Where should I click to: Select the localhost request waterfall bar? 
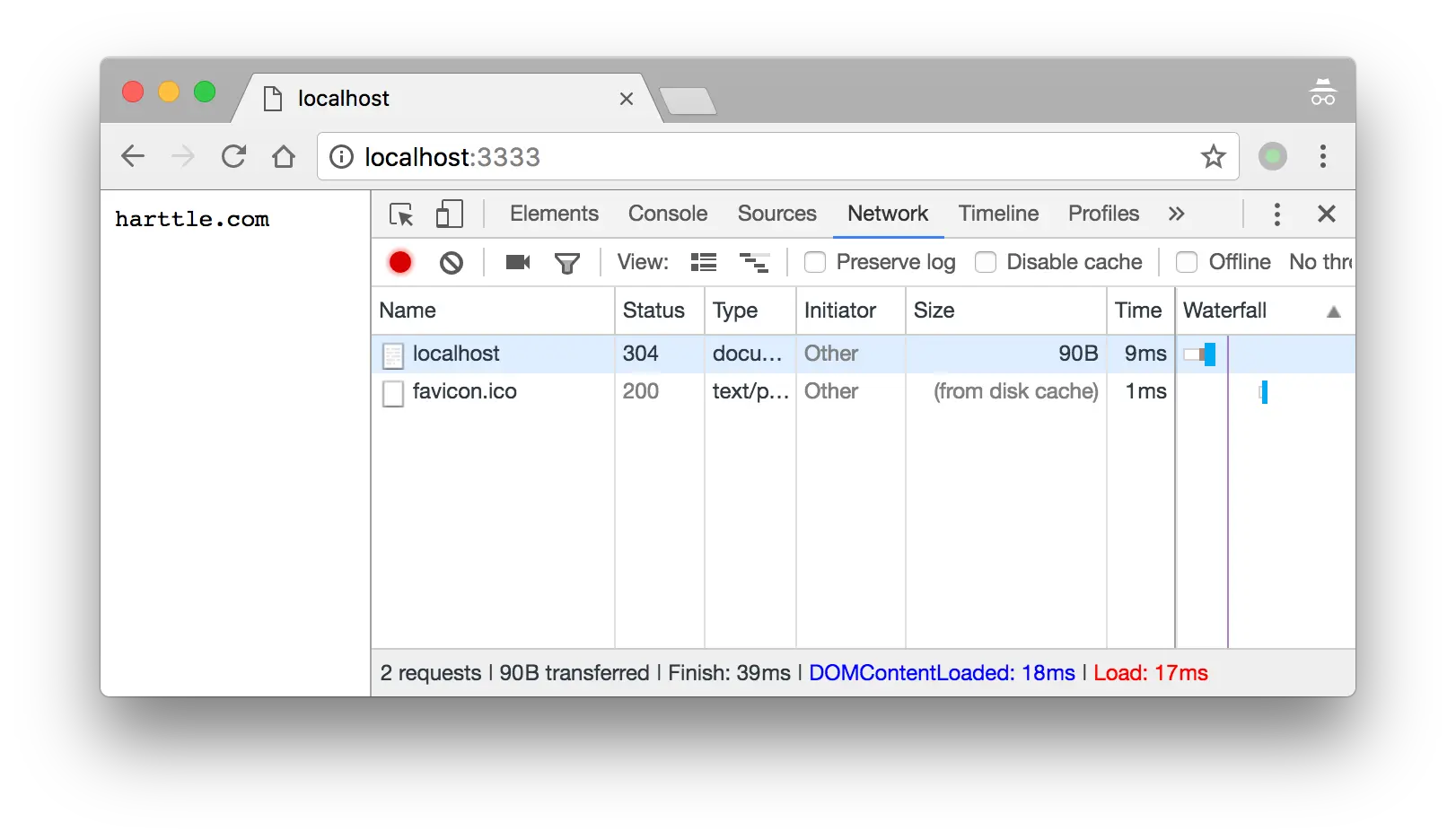coord(1201,354)
